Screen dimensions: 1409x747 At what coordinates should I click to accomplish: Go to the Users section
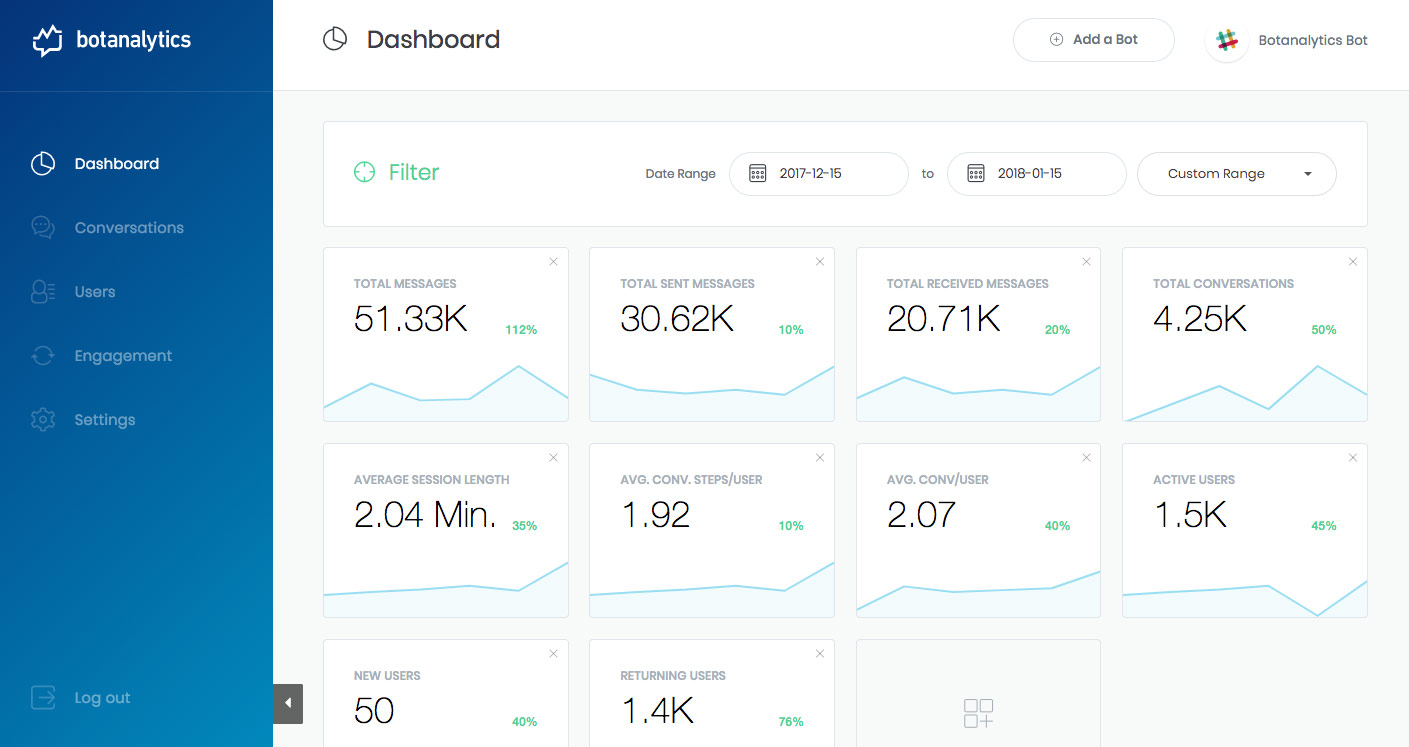[95, 292]
